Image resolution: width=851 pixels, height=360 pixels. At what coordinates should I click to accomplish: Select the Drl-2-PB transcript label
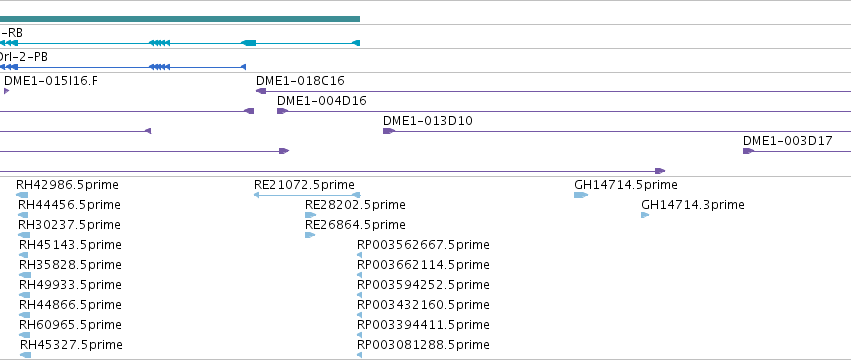pos(24,56)
